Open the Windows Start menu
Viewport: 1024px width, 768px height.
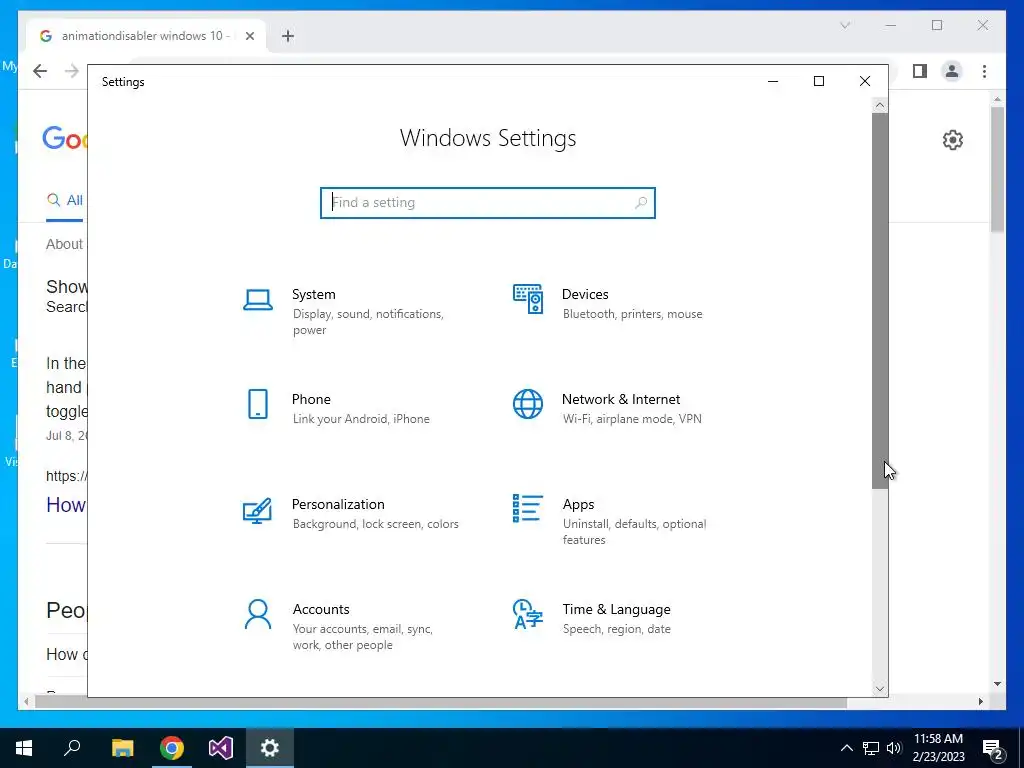click(x=24, y=748)
